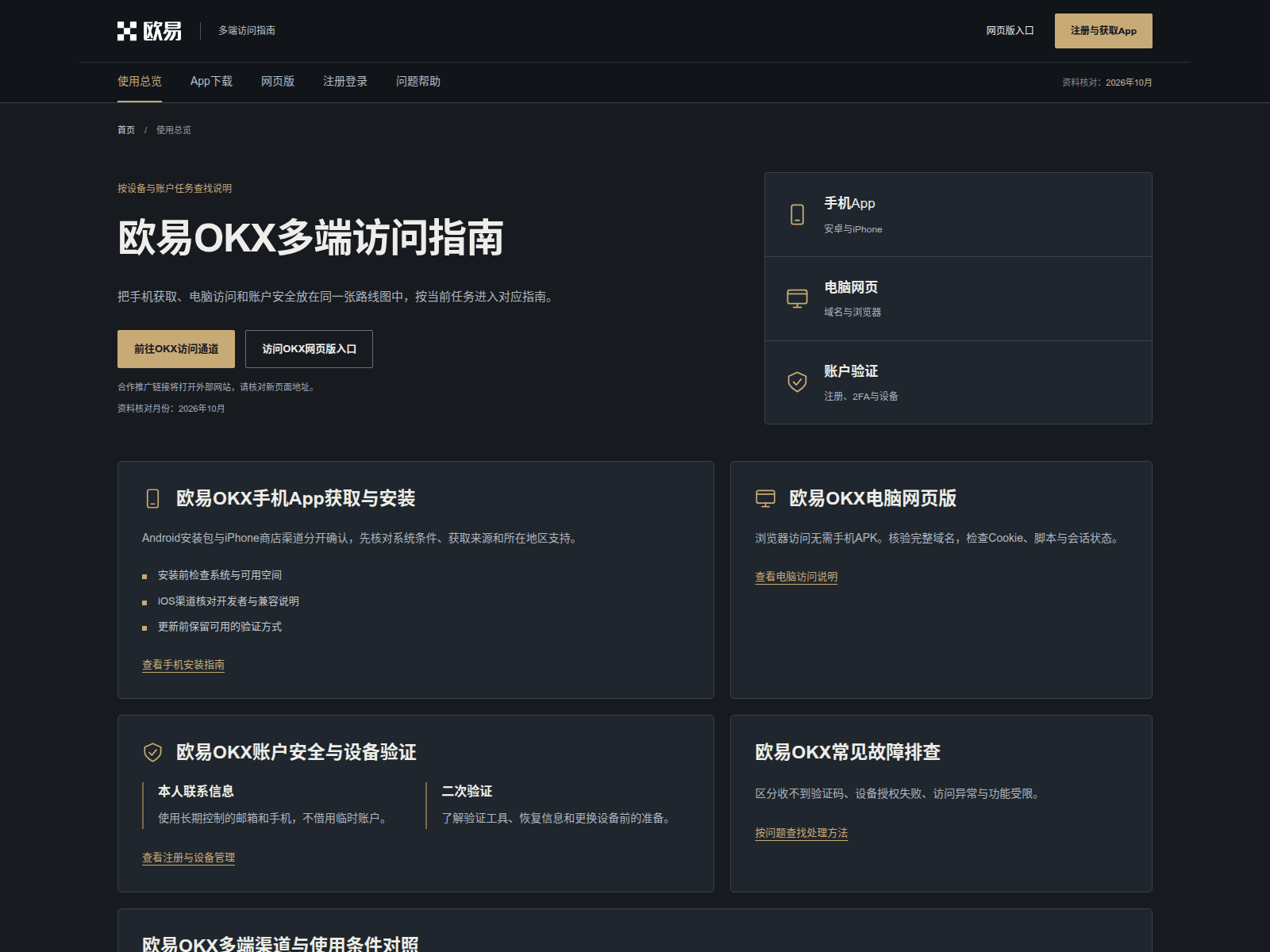Click the 欧易OKX多端渠道与使用条件对照 heading
Viewport: 1270px width, 952px height.
point(280,943)
